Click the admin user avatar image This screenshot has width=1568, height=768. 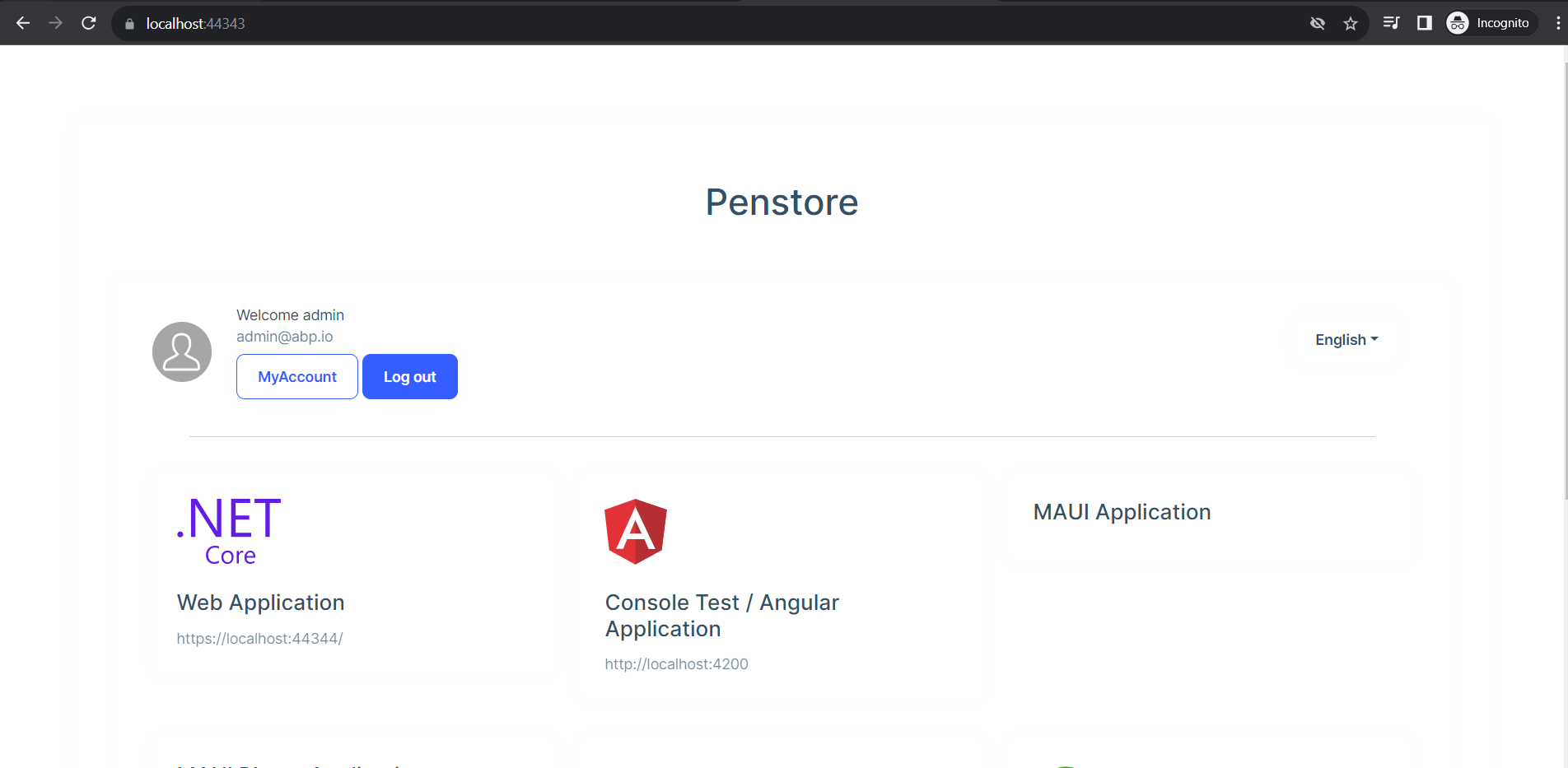pyautogui.click(x=182, y=351)
